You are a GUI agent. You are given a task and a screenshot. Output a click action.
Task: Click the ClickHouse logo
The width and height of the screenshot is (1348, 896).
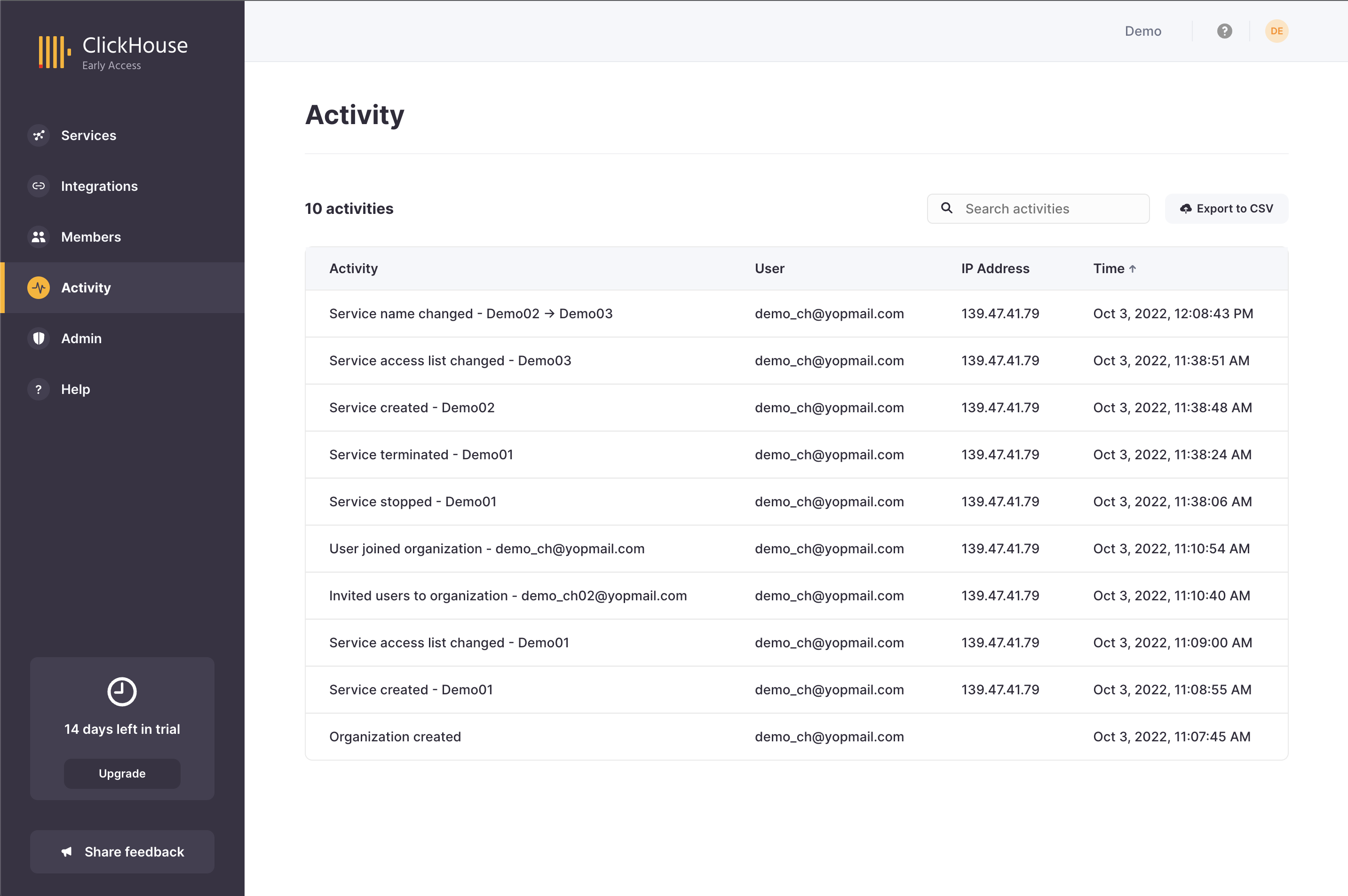(x=112, y=52)
